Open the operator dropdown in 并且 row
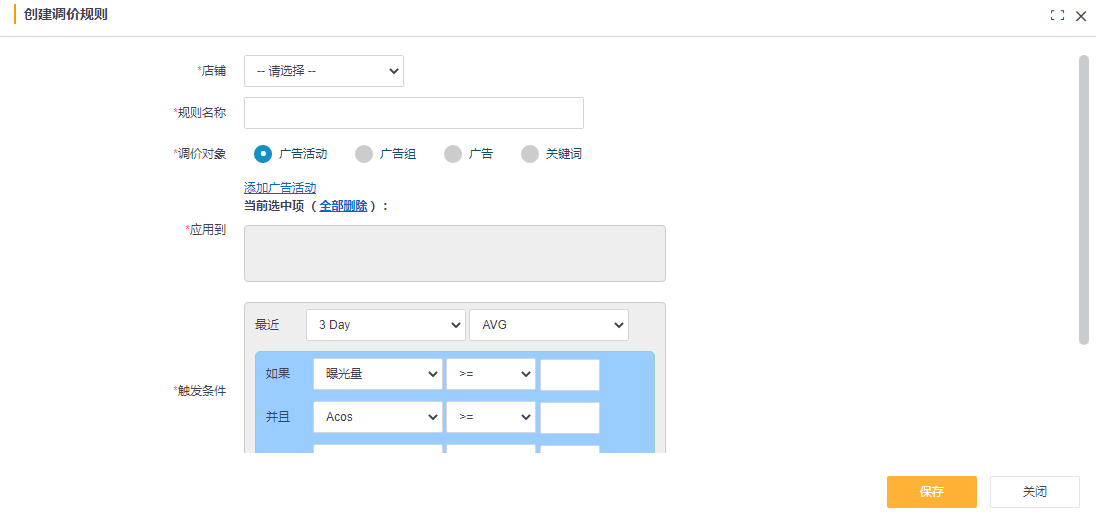Image resolution: width=1096 pixels, height=521 pixels. [490, 417]
